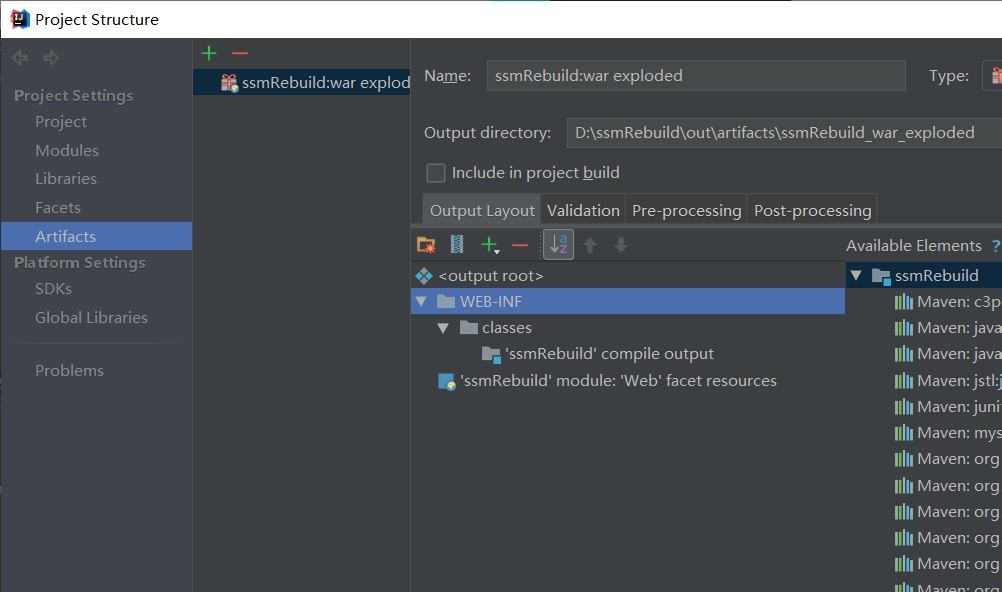Click IntelliJ logo in title bar
The height and width of the screenshot is (592, 1002).
tap(20, 19)
